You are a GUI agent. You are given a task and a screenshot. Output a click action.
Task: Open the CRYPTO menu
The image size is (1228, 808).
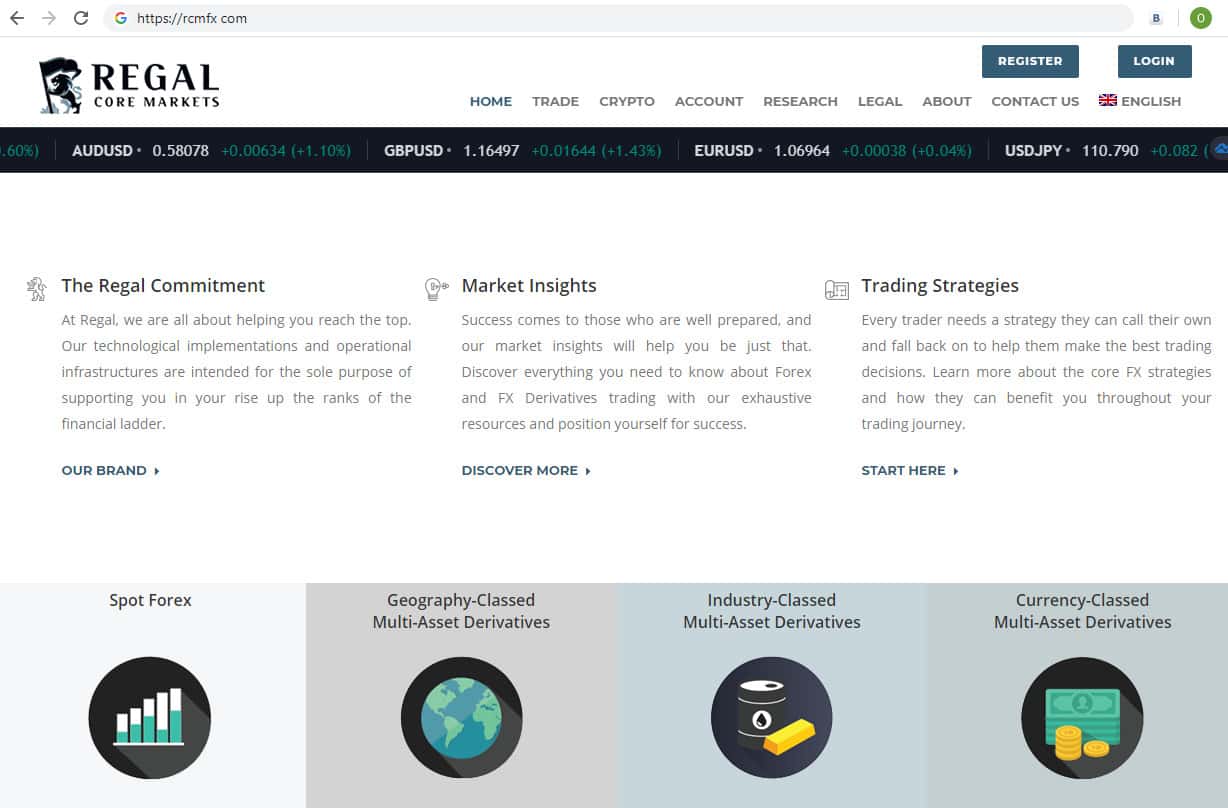pyautogui.click(x=627, y=101)
